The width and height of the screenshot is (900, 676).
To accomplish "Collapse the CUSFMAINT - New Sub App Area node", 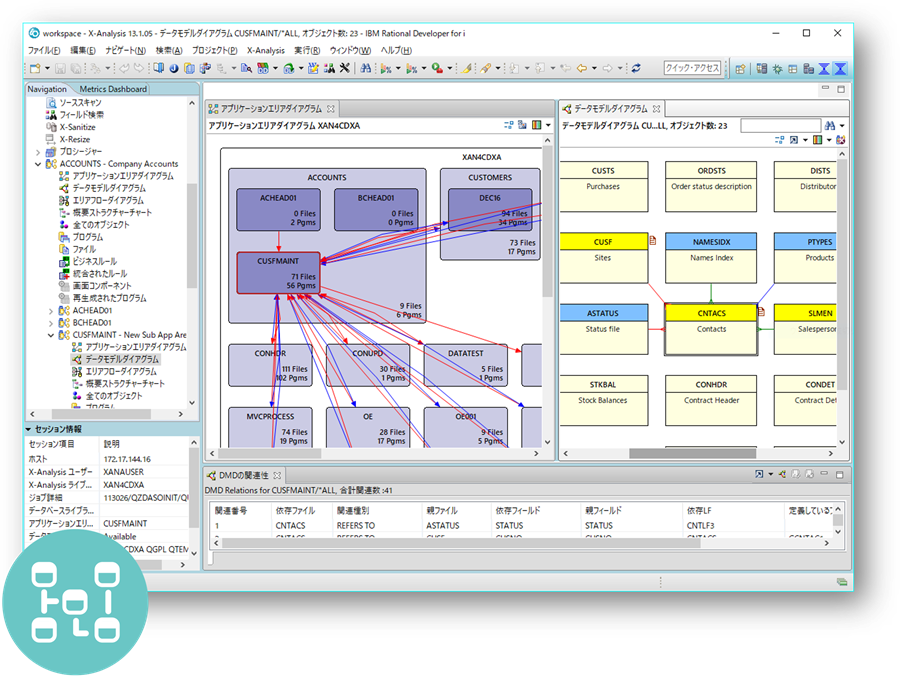I will point(51,335).
